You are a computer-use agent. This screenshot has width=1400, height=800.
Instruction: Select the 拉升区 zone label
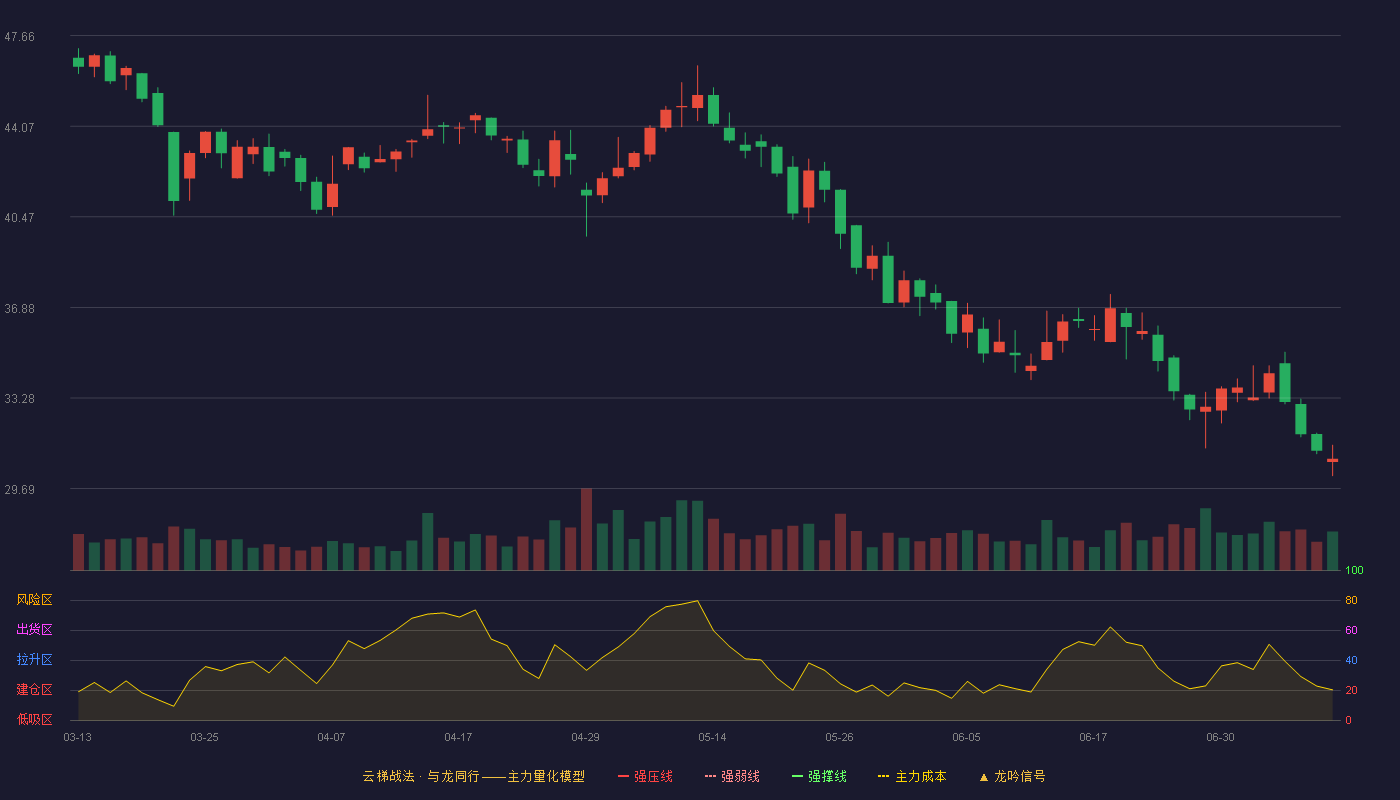point(34,660)
